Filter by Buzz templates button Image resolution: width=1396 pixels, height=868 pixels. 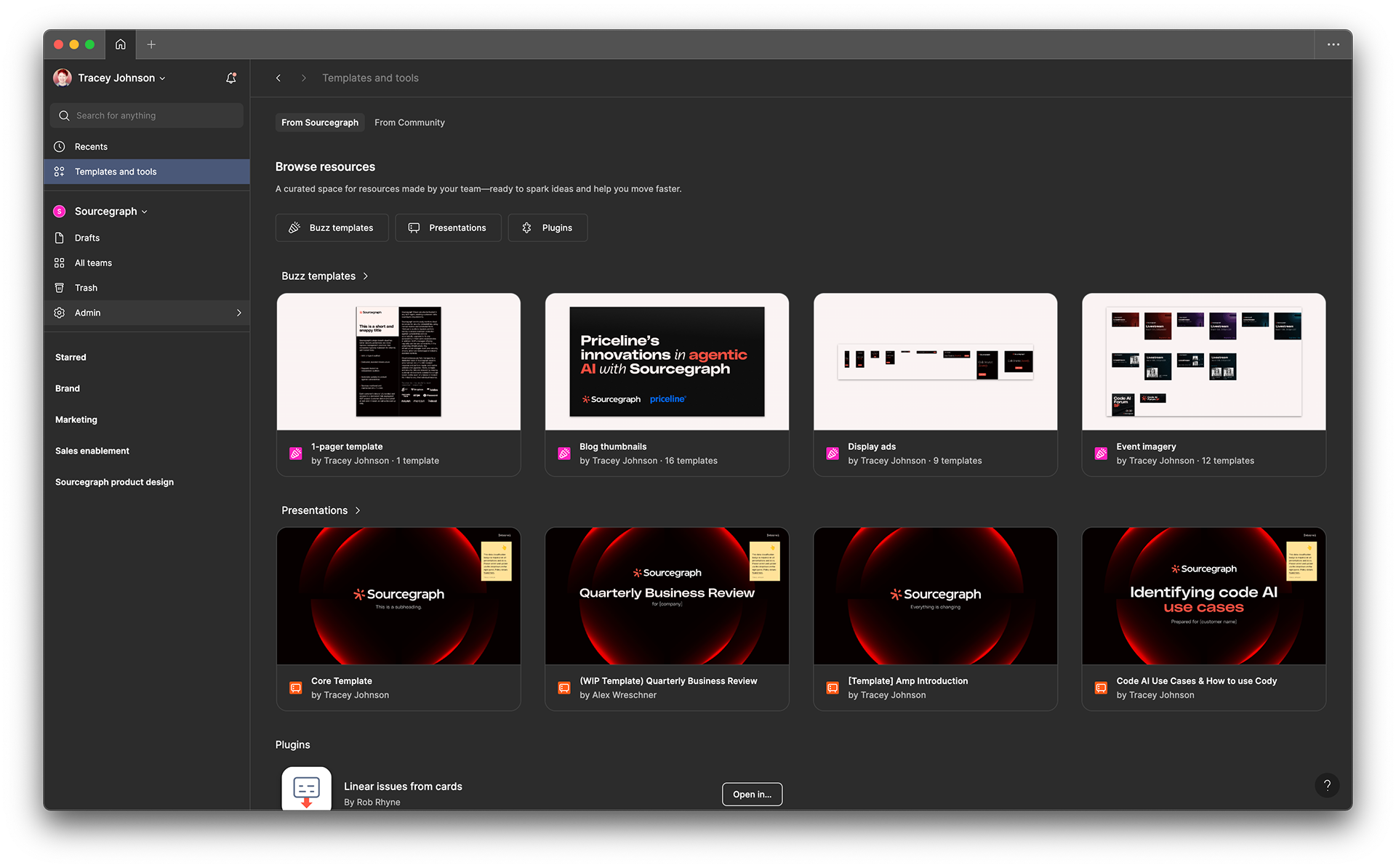[332, 228]
